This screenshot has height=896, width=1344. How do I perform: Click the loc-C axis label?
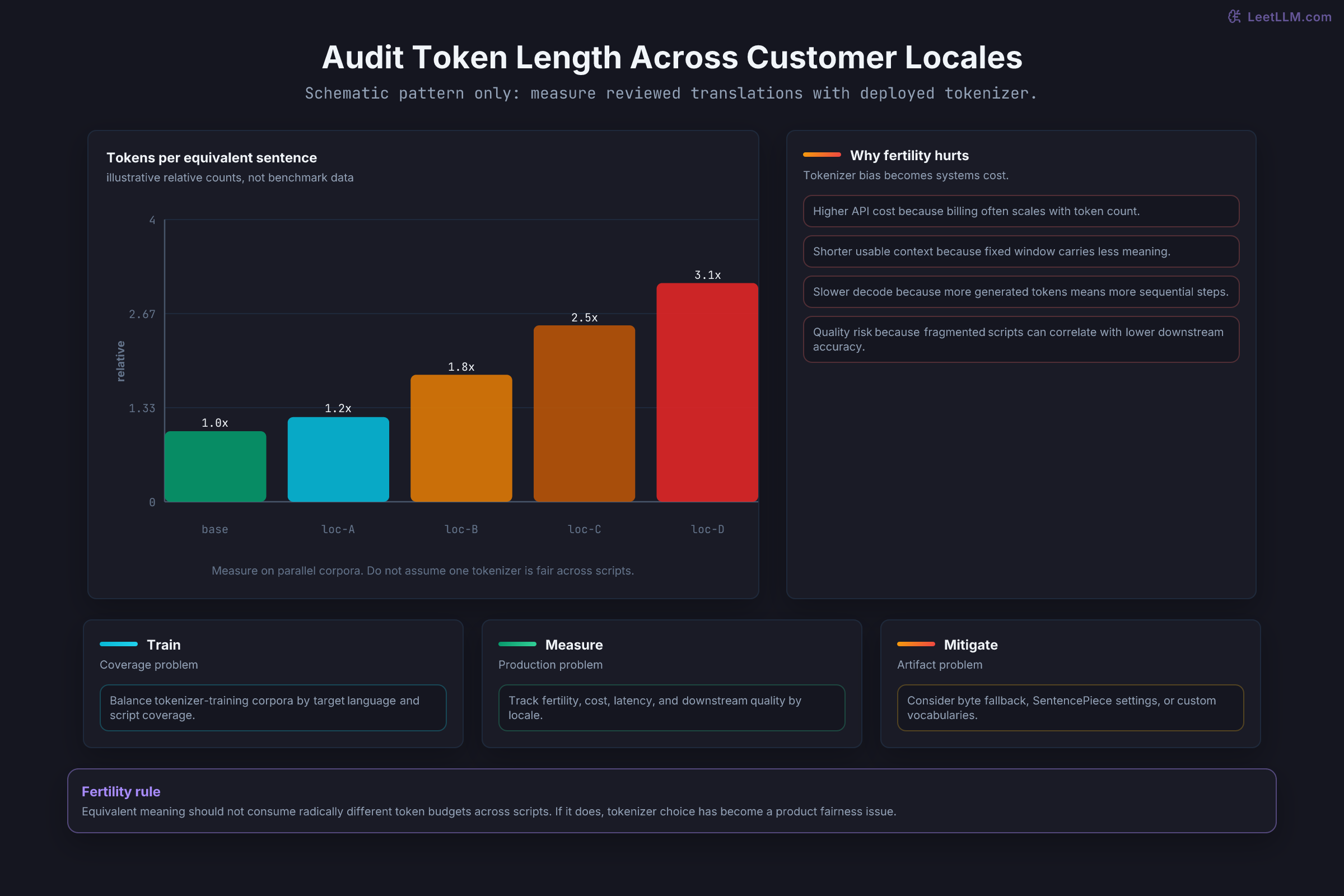tap(585, 529)
